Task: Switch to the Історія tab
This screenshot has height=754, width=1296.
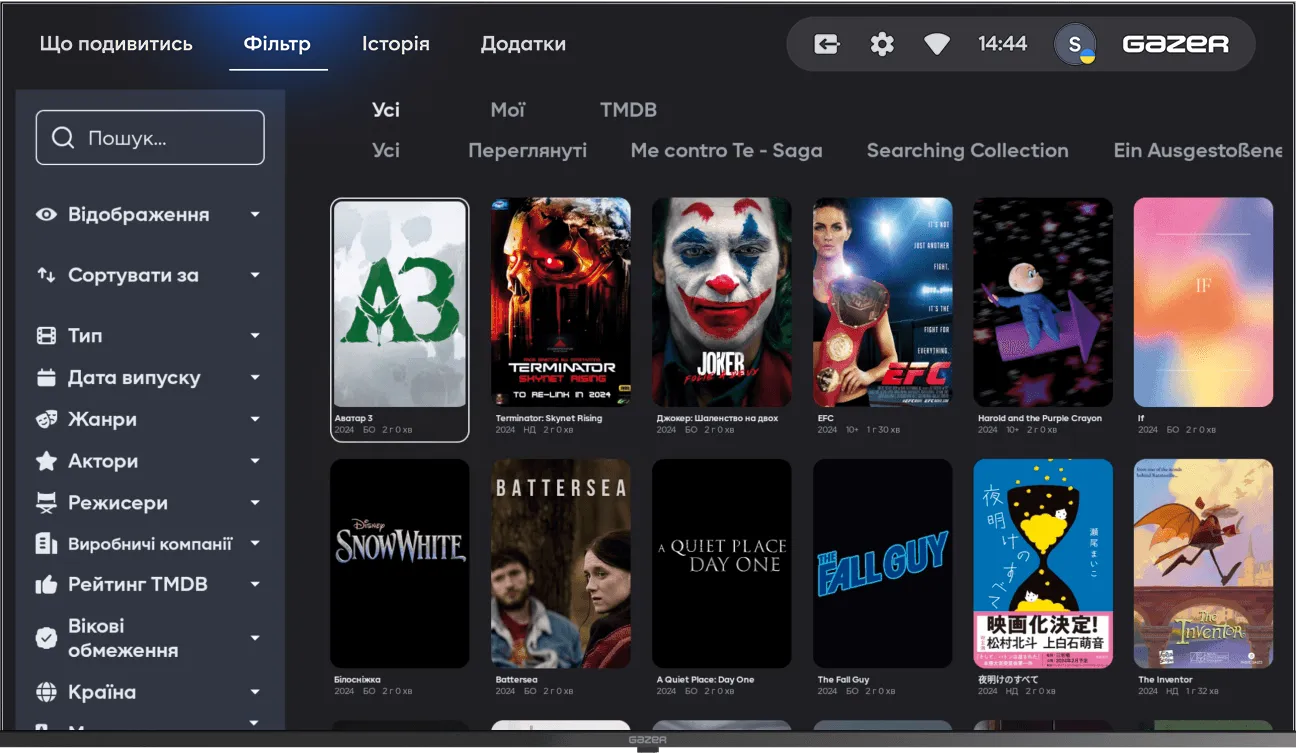Action: (396, 44)
